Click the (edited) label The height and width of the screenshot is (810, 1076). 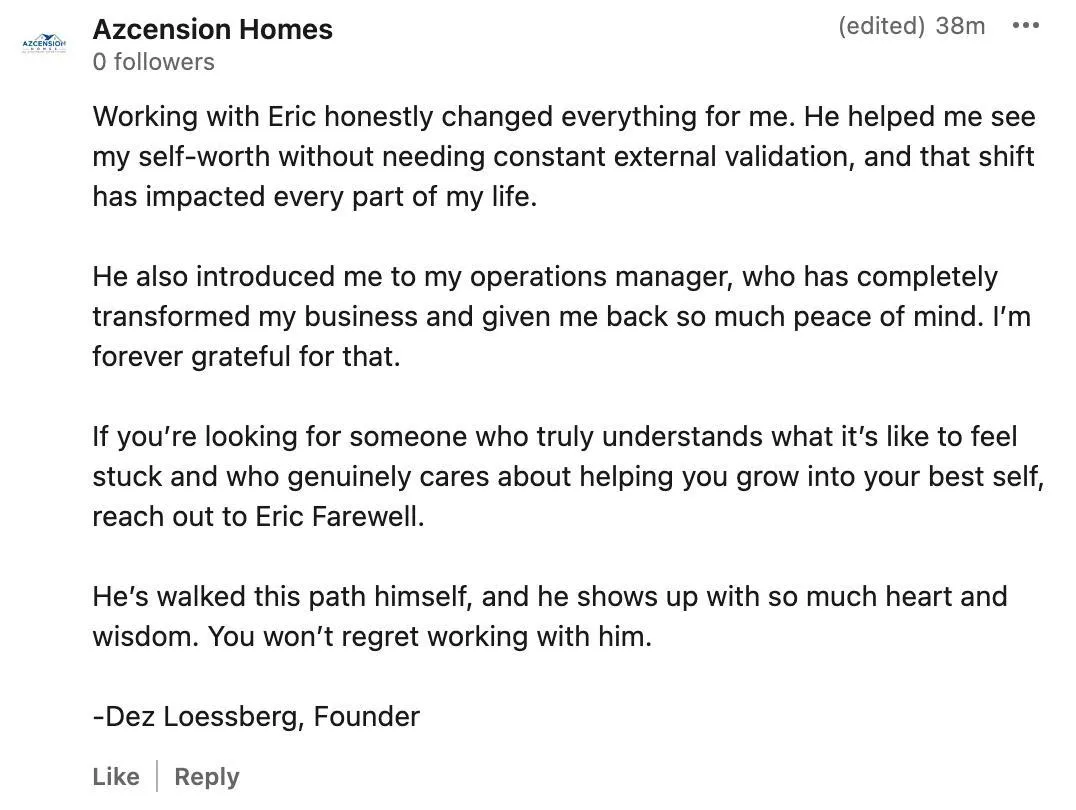881,26
